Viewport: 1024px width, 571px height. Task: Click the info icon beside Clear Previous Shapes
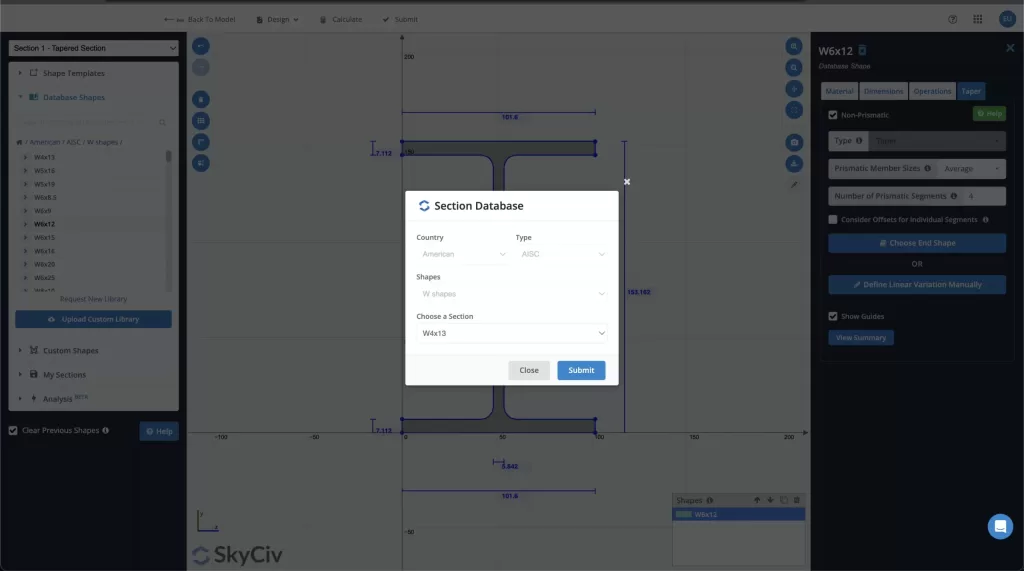106,431
